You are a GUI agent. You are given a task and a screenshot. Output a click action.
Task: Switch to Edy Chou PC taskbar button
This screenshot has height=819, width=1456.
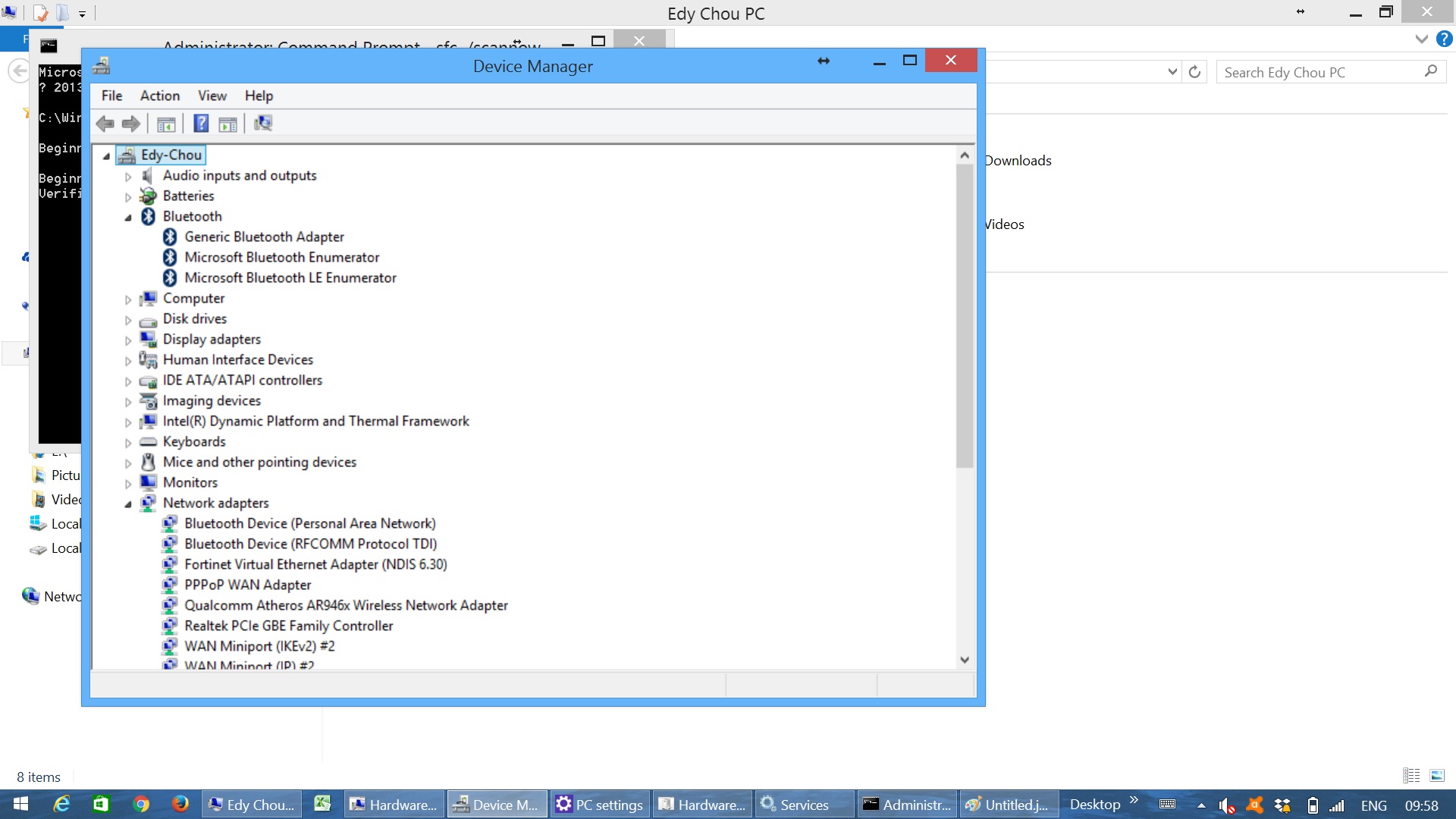252,805
